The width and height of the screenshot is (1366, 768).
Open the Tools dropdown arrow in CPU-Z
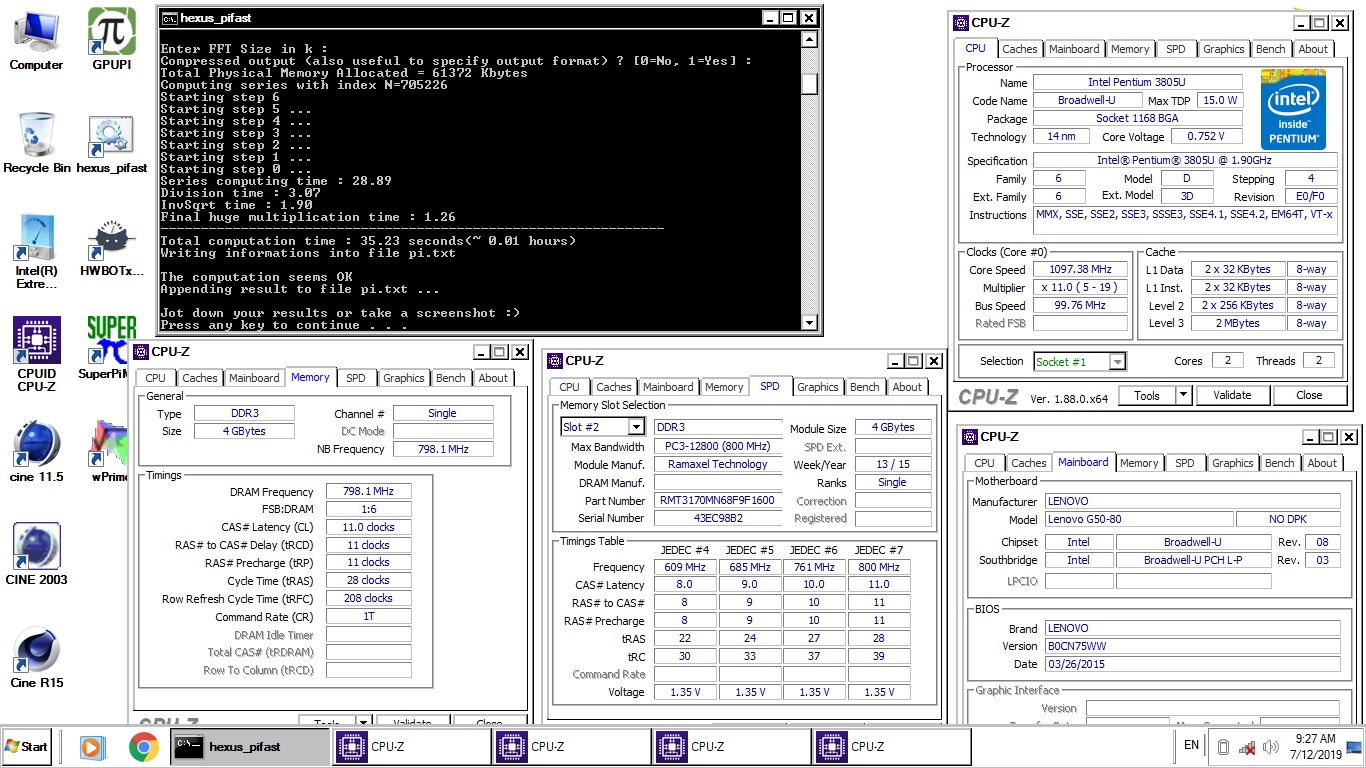[x=1183, y=395]
